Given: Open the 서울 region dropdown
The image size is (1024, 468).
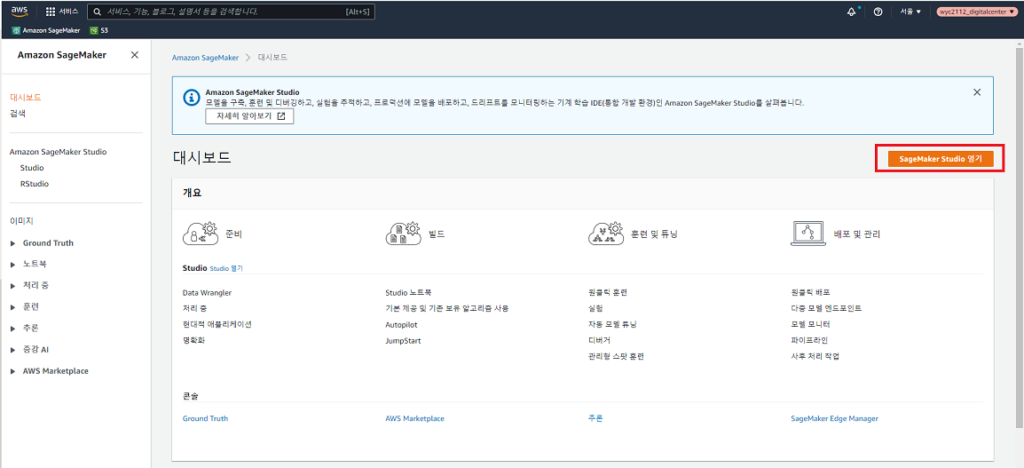Looking at the screenshot, I should [910, 12].
